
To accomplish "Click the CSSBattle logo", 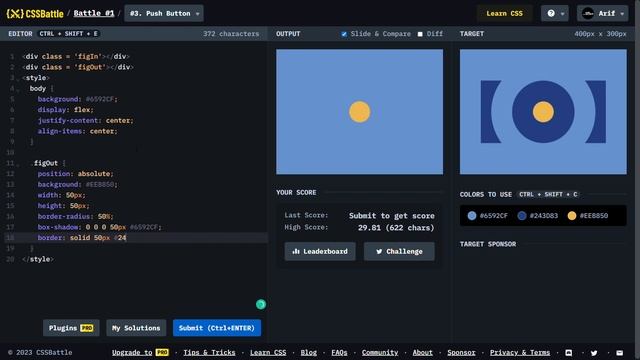I will pos(35,13).
